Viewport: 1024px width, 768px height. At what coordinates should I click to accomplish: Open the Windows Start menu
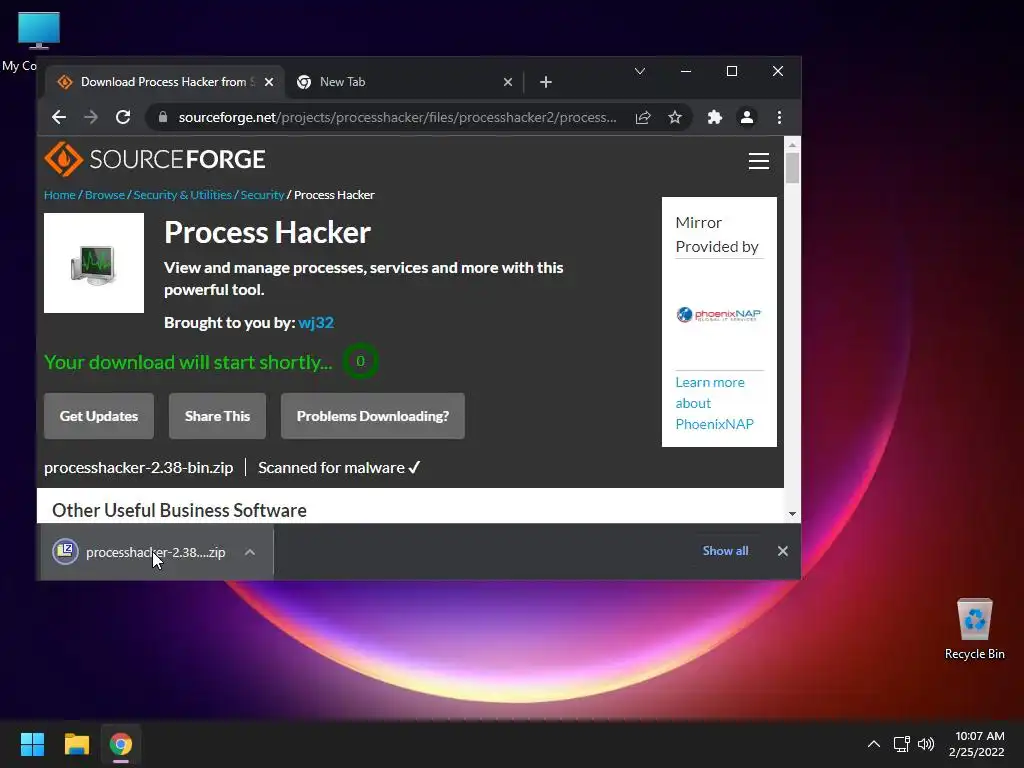(32, 744)
